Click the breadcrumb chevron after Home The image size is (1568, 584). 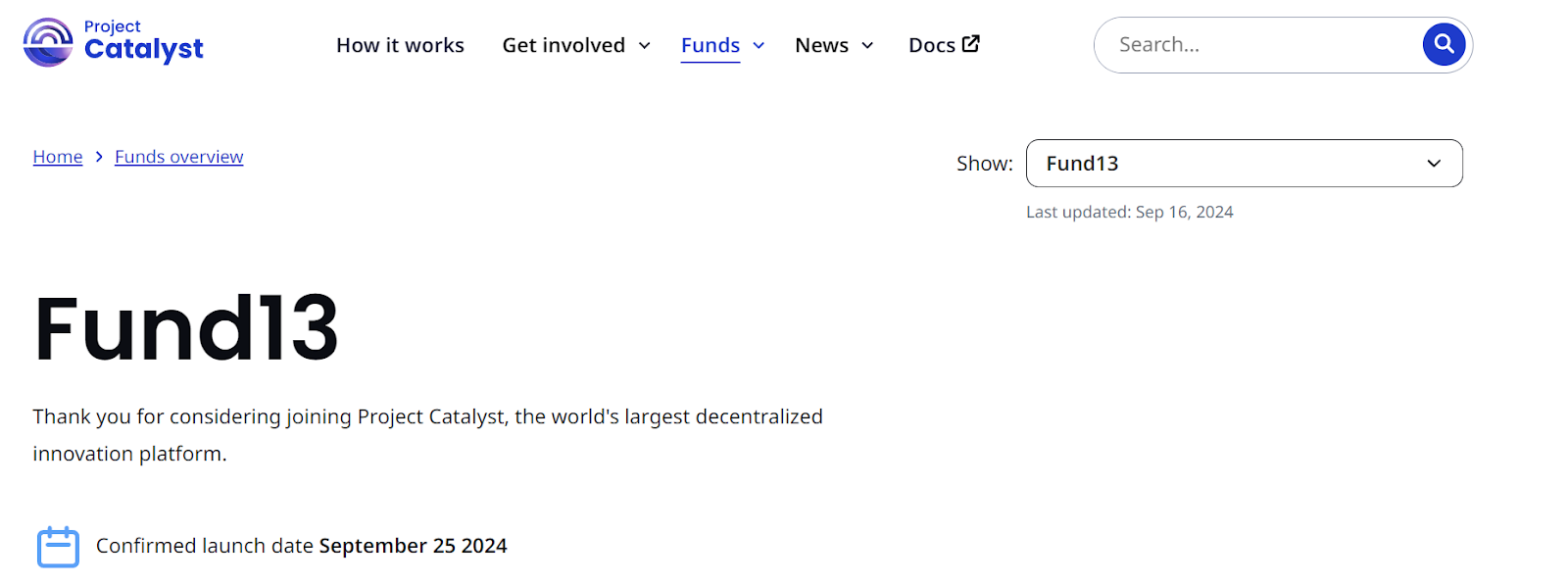(x=99, y=157)
